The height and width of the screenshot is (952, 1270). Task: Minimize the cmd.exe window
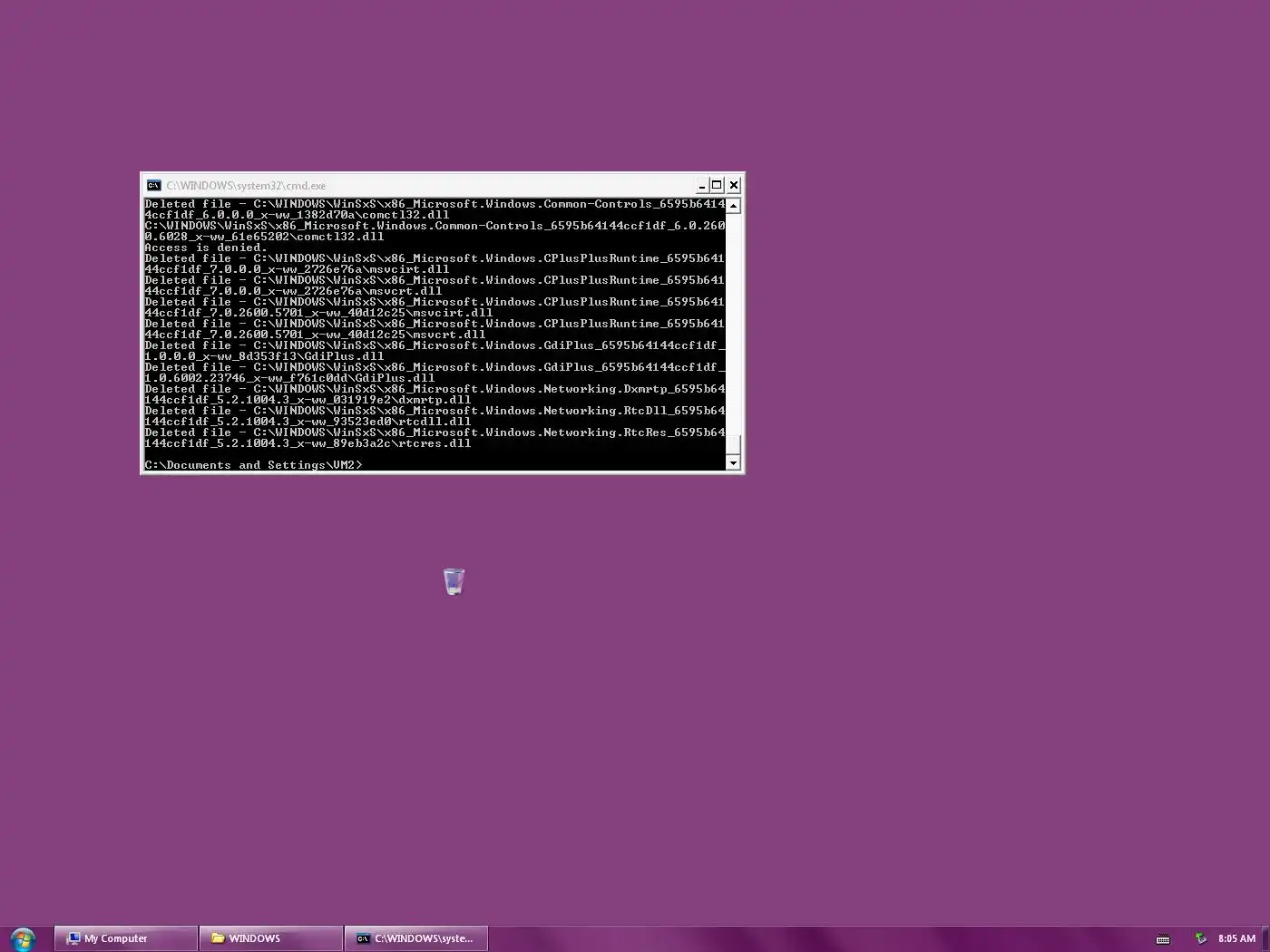(701, 185)
